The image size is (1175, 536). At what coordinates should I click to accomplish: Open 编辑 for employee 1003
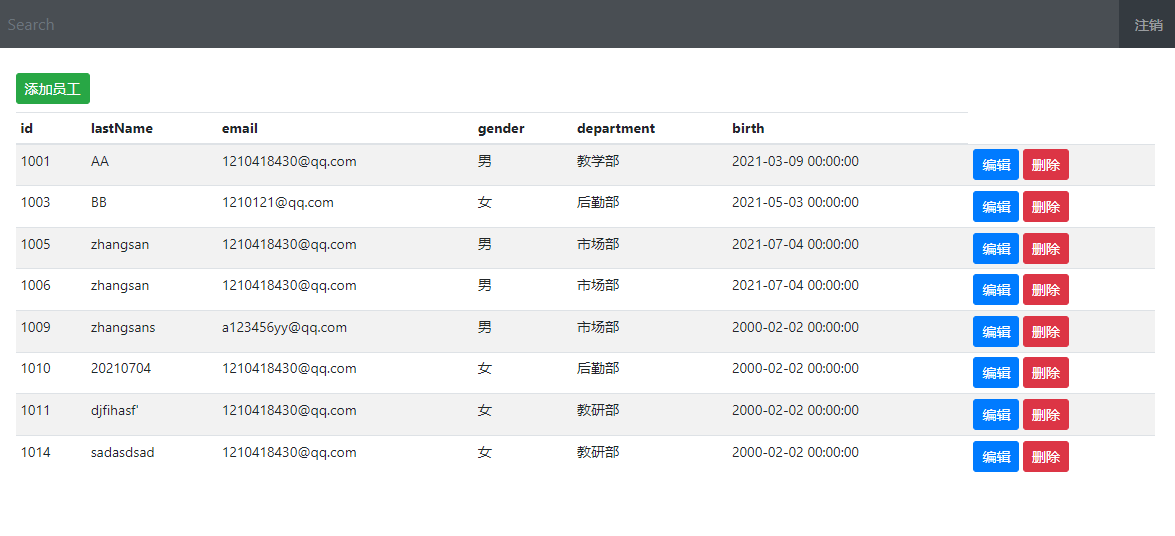(995, 207)
